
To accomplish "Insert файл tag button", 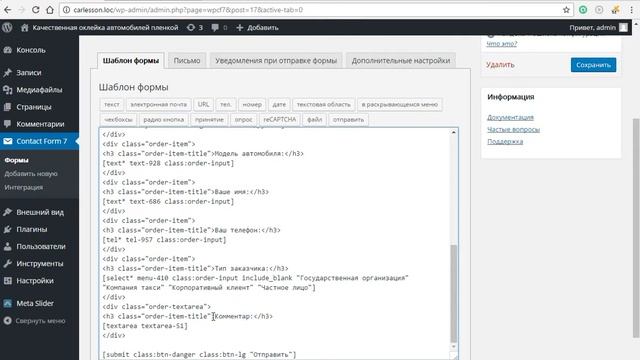I will tap(314, 120).
